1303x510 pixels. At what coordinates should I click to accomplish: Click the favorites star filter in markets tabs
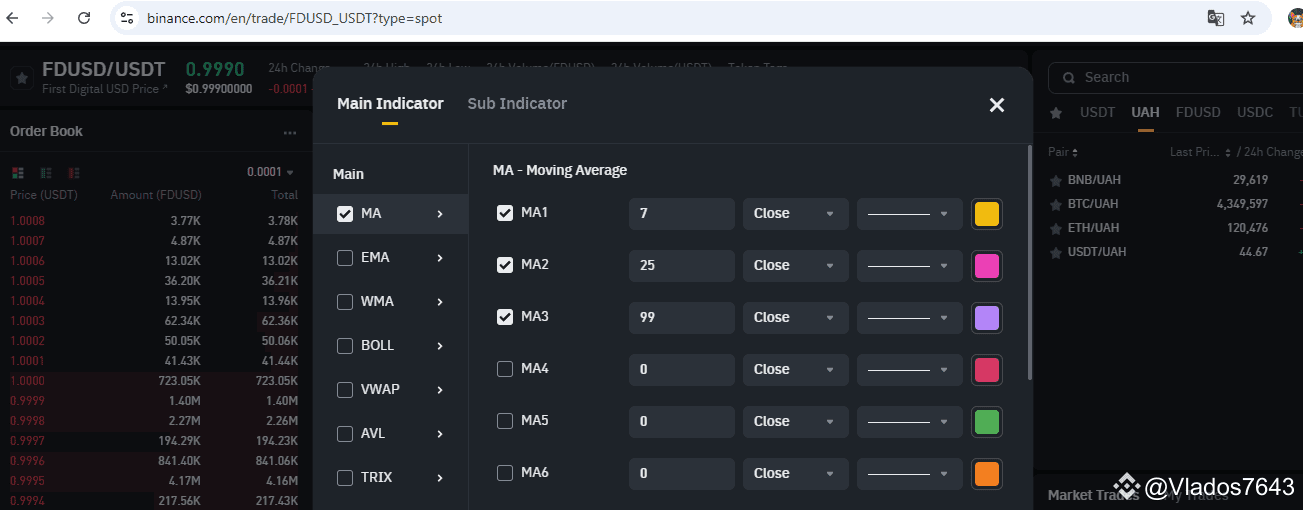coord(1057,113)
